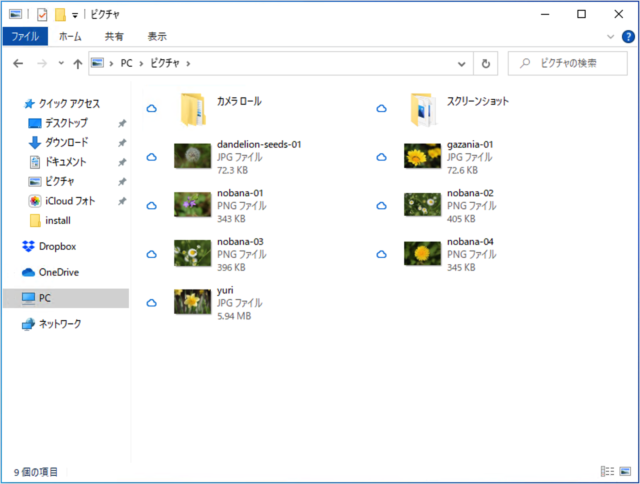Open the Help question mark icon

[x=627, y=36]
